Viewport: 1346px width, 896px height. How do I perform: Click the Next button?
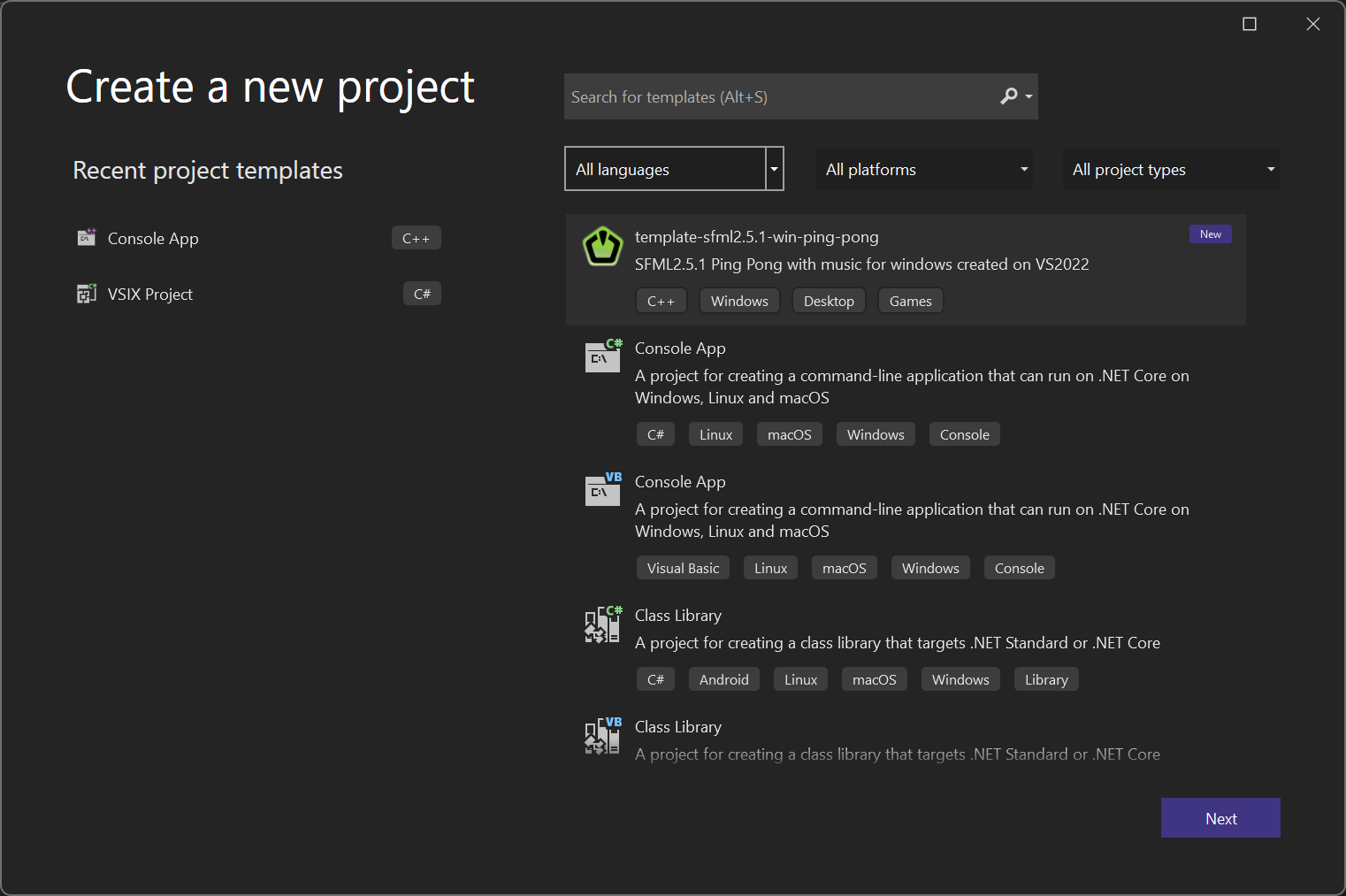tap(1220, 818)
